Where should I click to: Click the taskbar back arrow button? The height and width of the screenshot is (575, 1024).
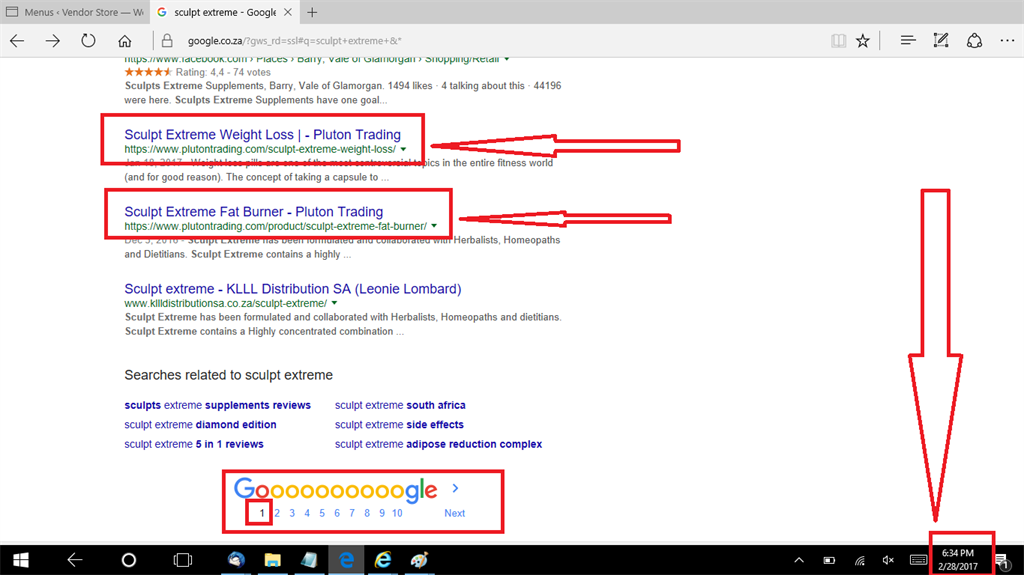coord(74,560)
